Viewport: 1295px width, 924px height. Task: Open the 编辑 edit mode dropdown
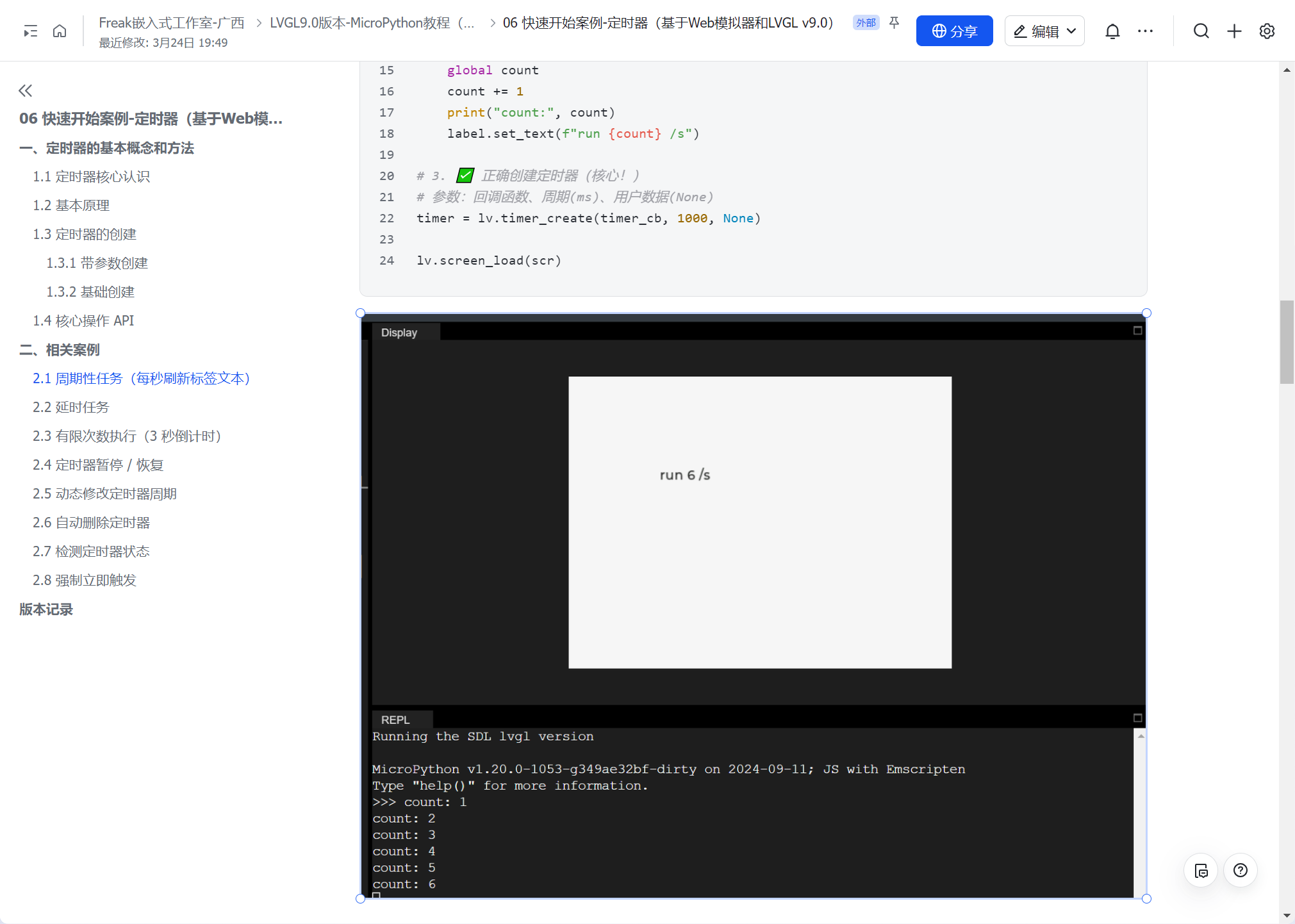click(1044, 31)
